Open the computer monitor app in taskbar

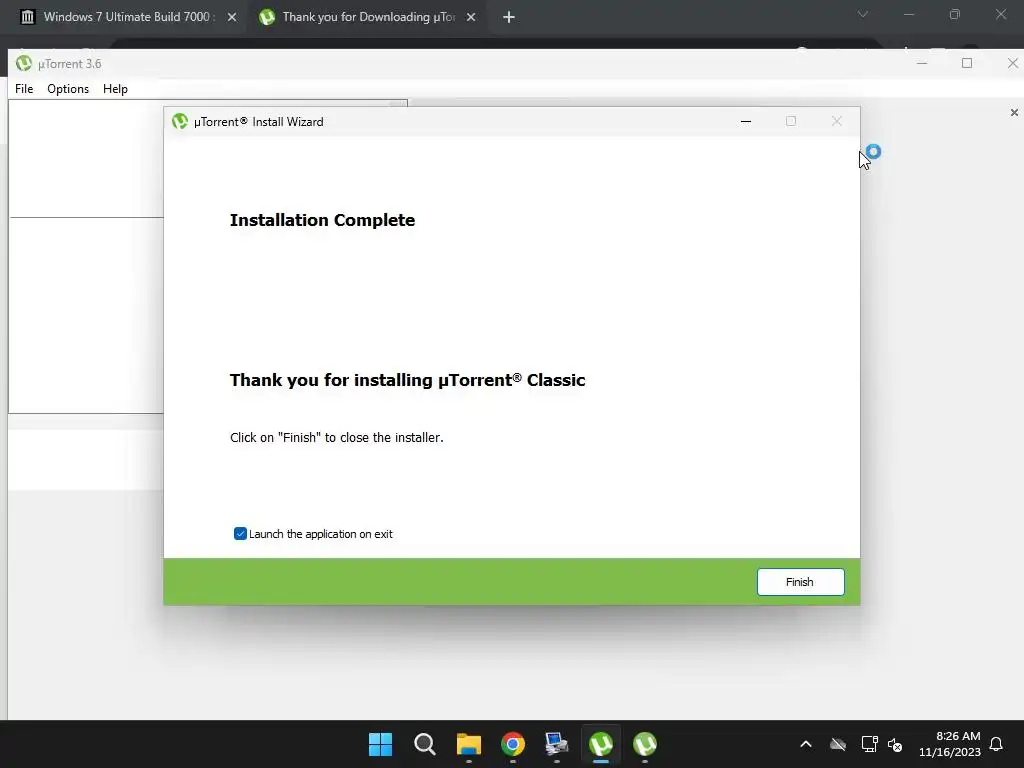[x=556, y=744]
